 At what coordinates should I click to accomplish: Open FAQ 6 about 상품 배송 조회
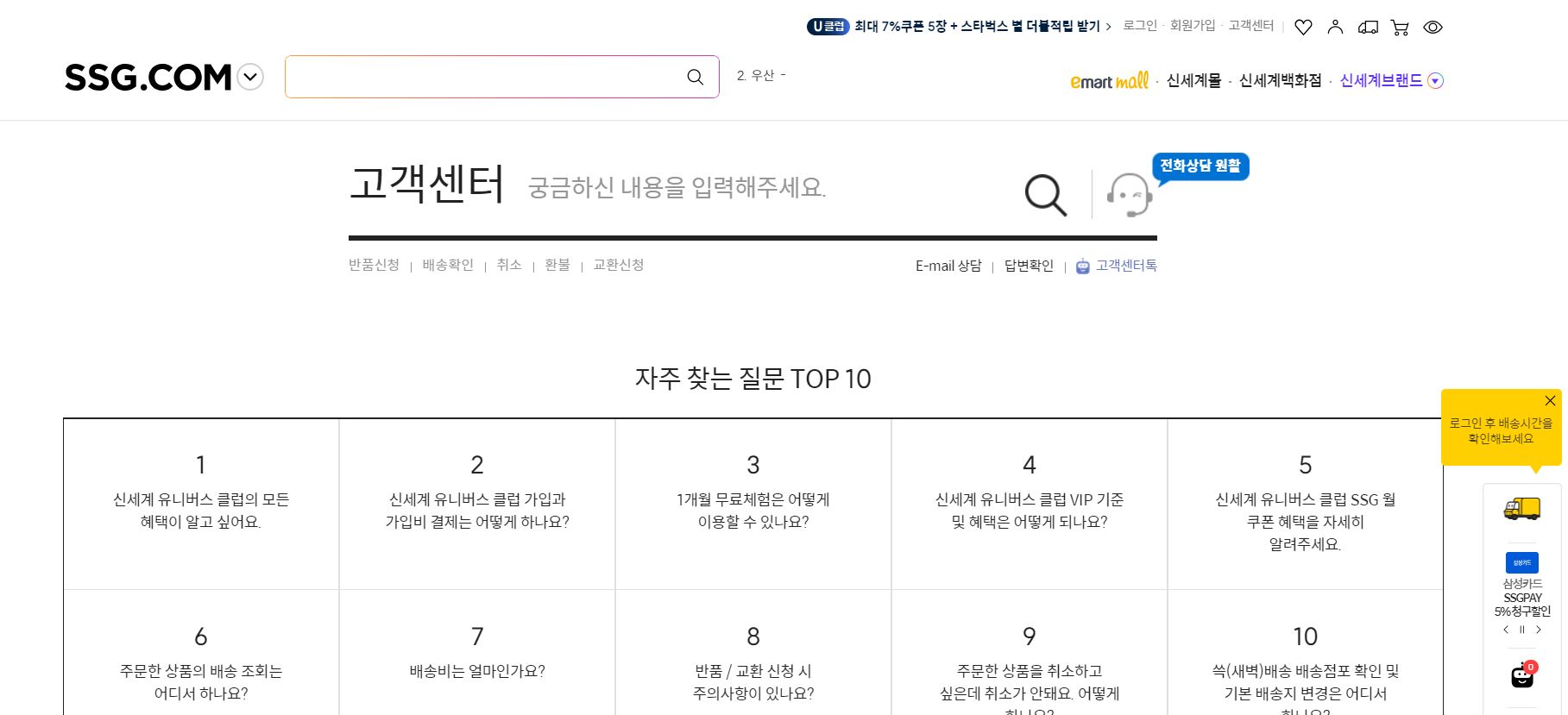tap(201, 653)
